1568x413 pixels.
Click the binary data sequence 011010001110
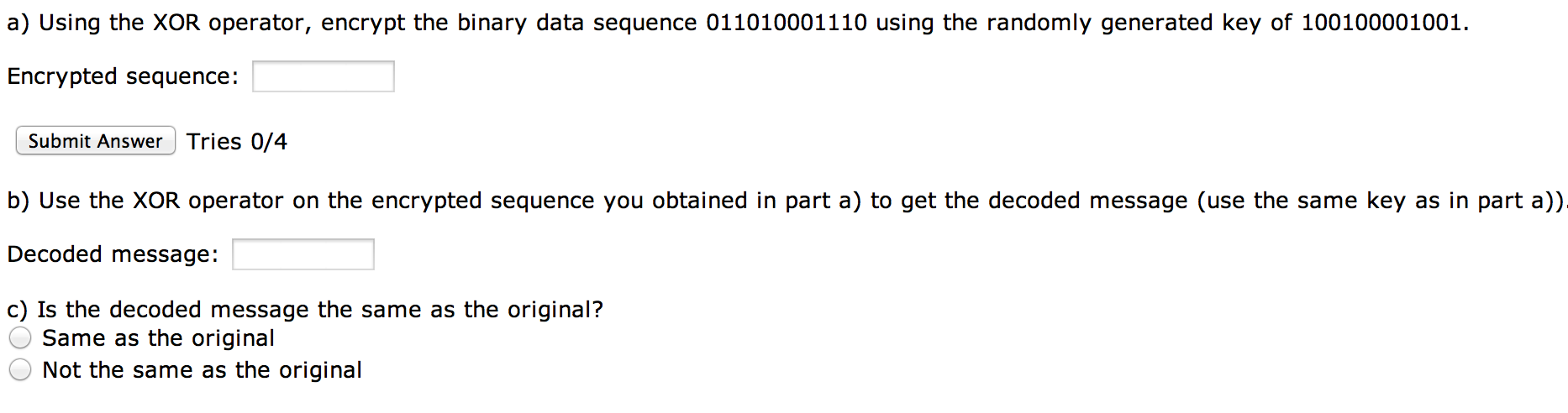coord(787,23)
